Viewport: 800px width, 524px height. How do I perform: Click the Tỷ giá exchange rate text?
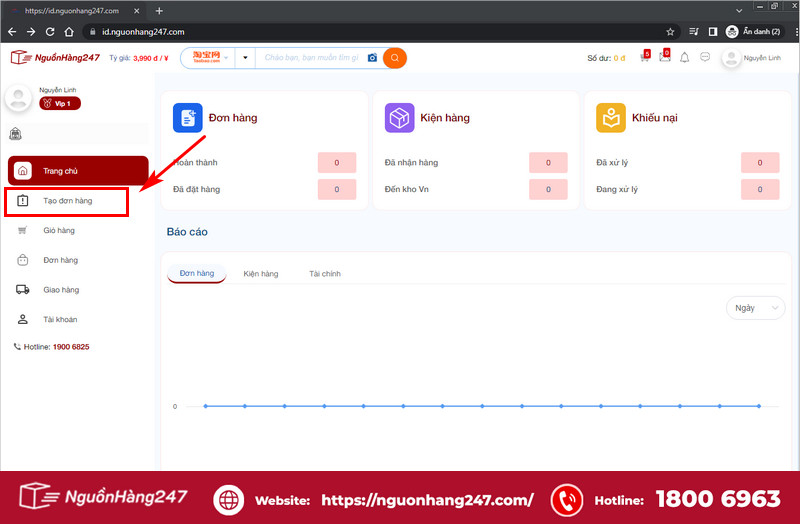point(139,58)
